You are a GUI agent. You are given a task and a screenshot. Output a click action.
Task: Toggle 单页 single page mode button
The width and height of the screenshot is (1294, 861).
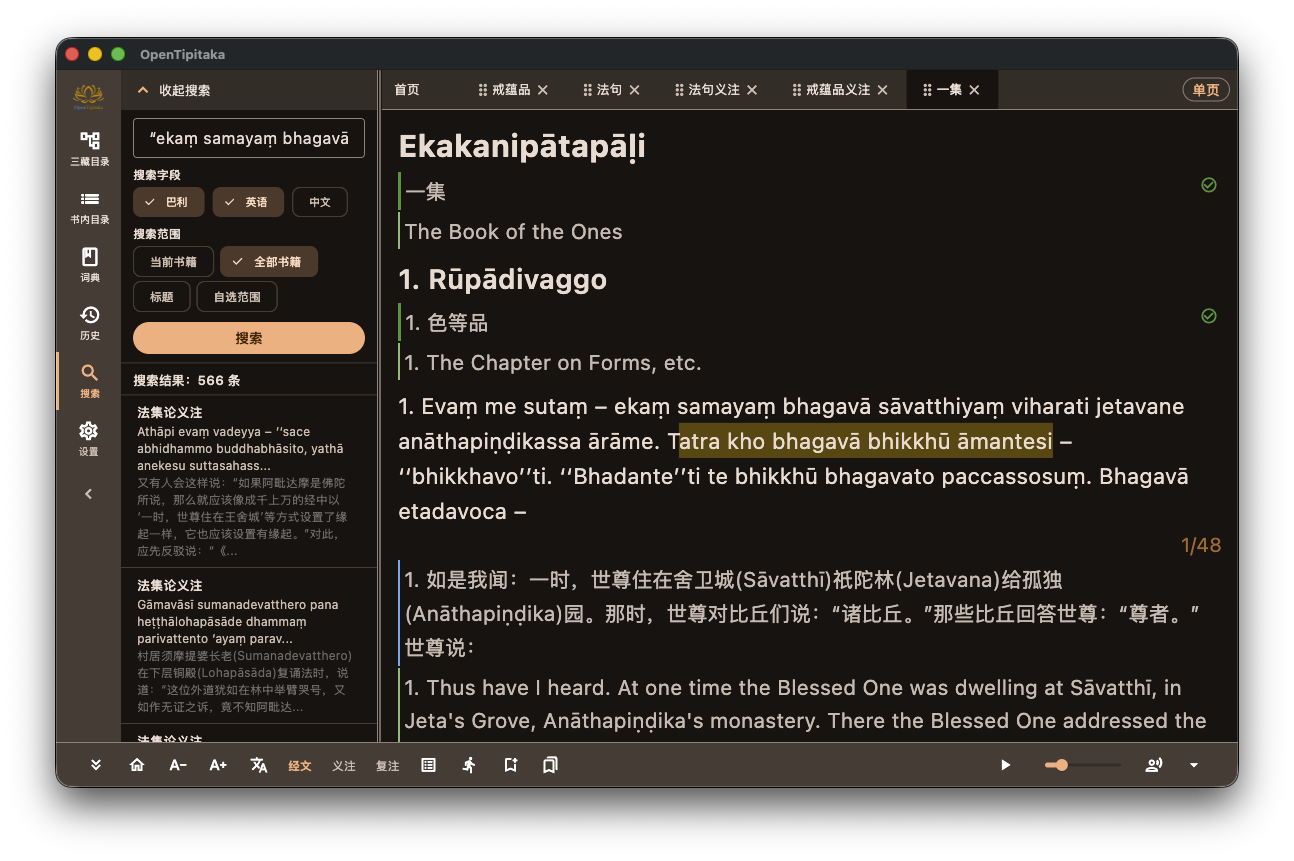1206,90
